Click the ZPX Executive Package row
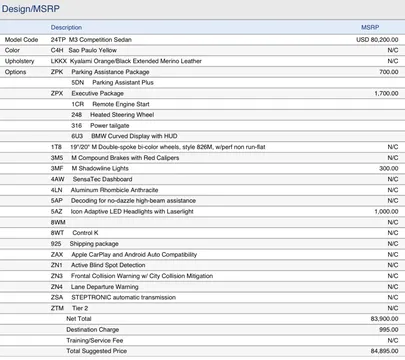405x360 pixels. (x=202, y=93)
